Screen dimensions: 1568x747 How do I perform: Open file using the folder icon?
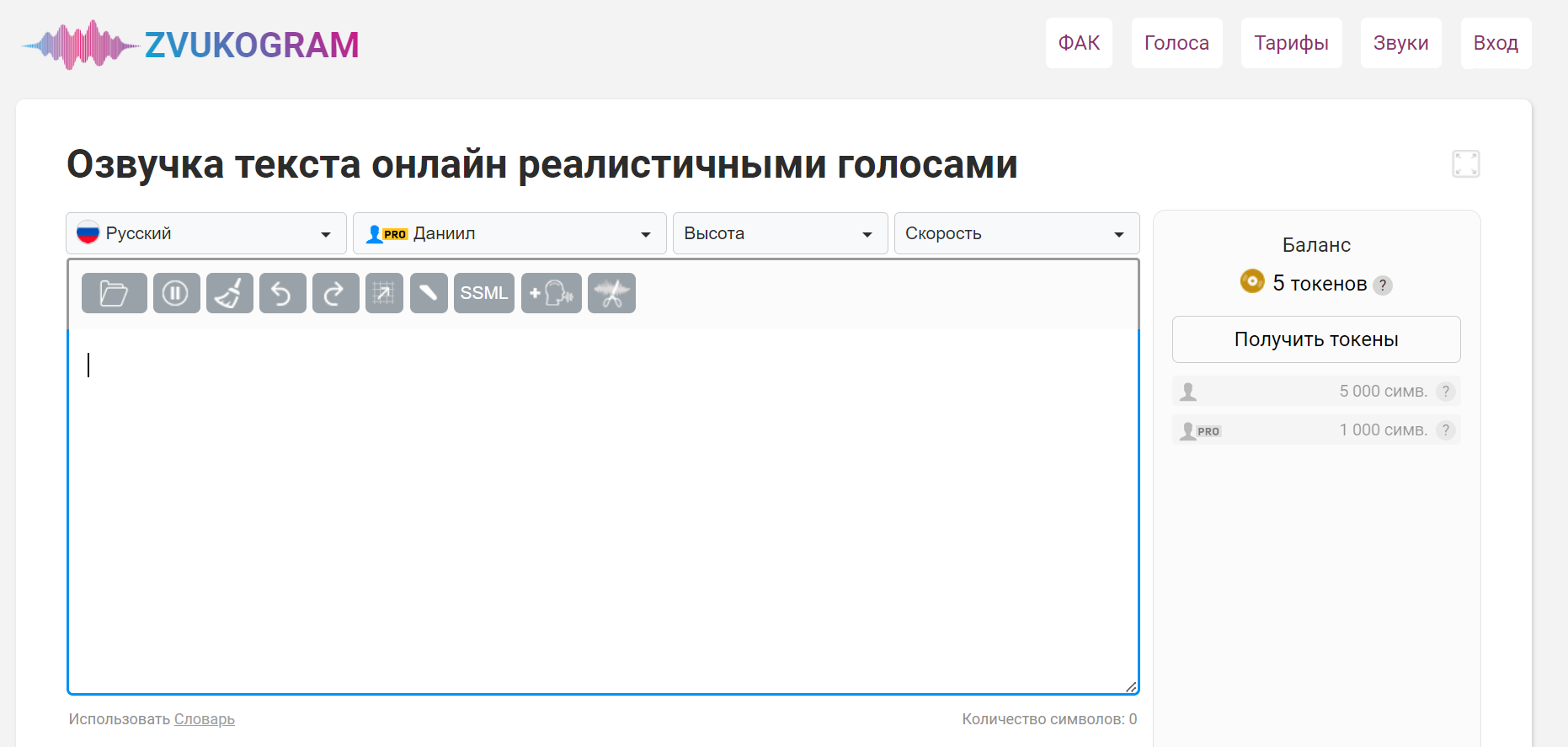pos(115,293)
